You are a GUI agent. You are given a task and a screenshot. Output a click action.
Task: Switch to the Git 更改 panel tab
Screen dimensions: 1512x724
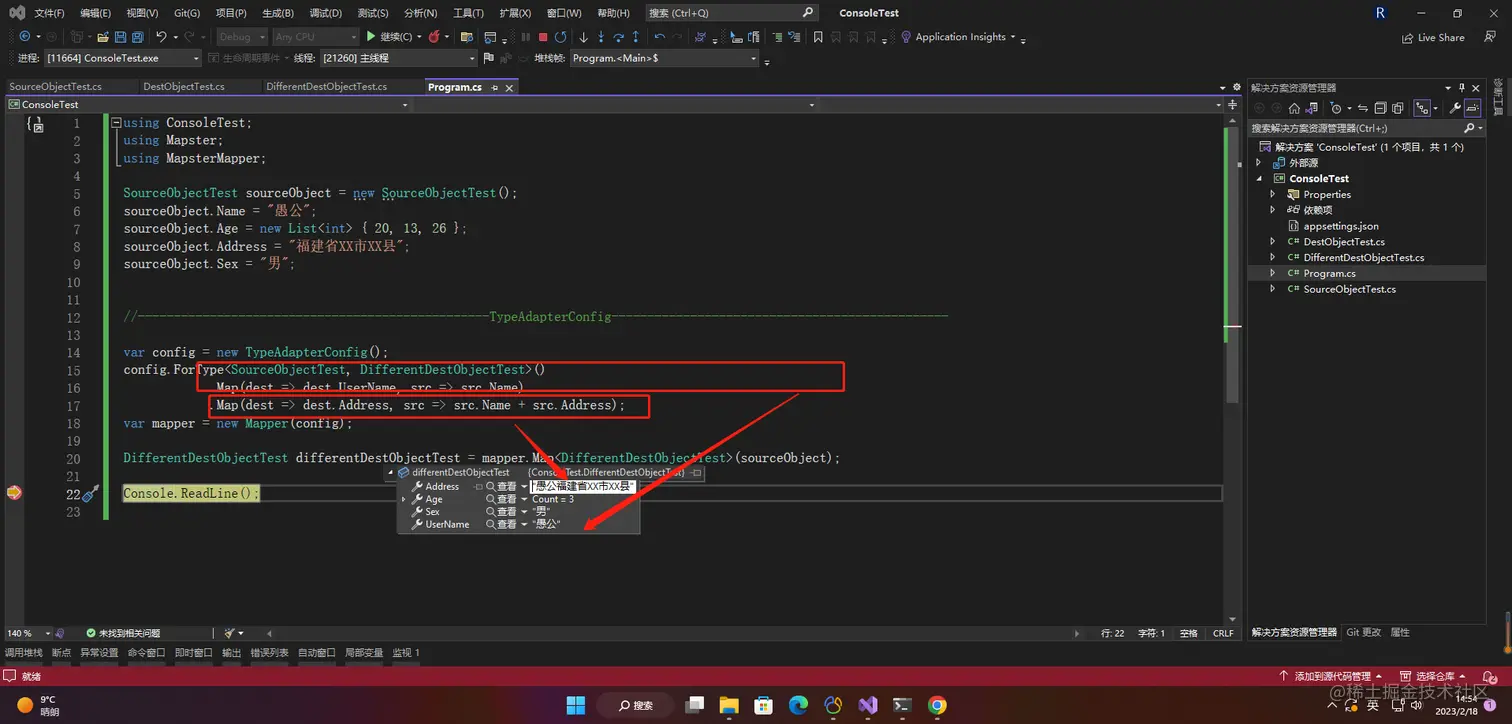(1363, 632)
